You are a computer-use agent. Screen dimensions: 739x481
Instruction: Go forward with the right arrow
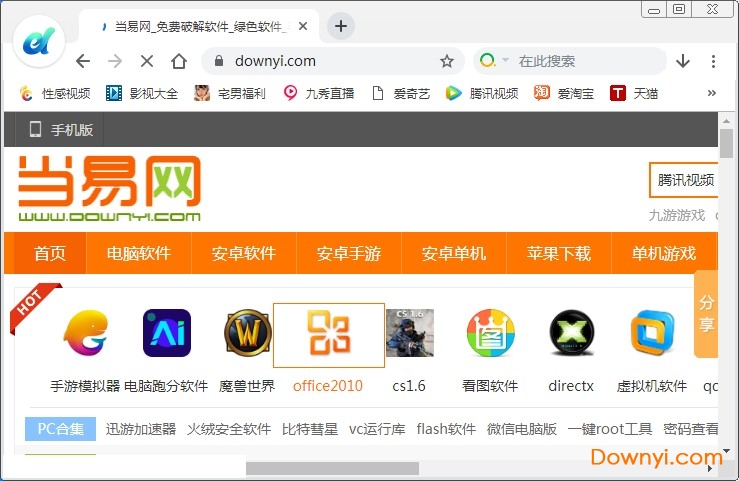point(115,61)
